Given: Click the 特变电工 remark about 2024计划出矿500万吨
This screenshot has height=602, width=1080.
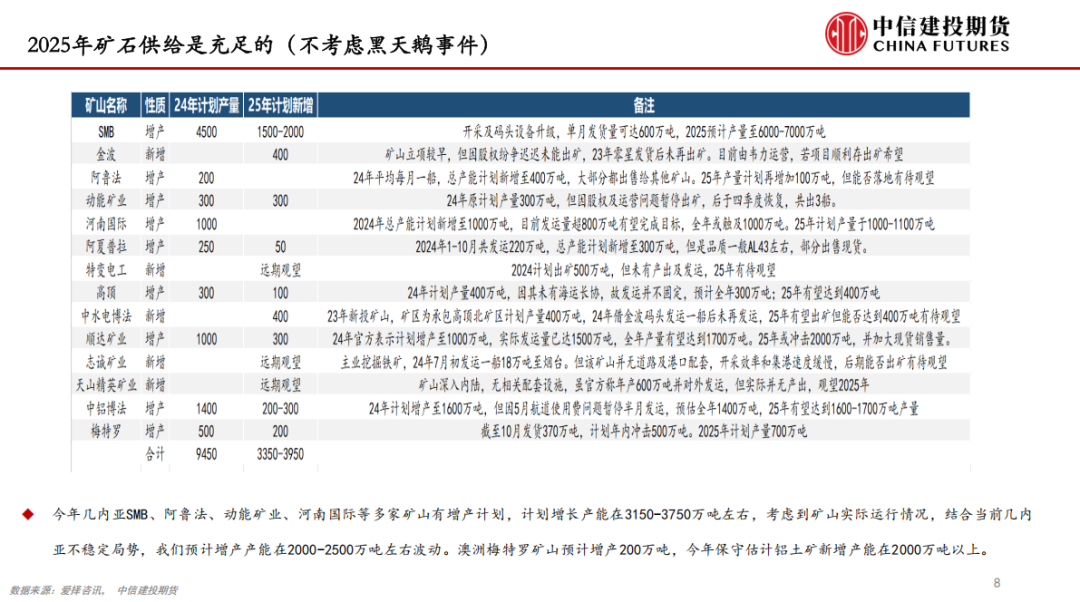Looking at the screenshot, I should tap(643, 270).
